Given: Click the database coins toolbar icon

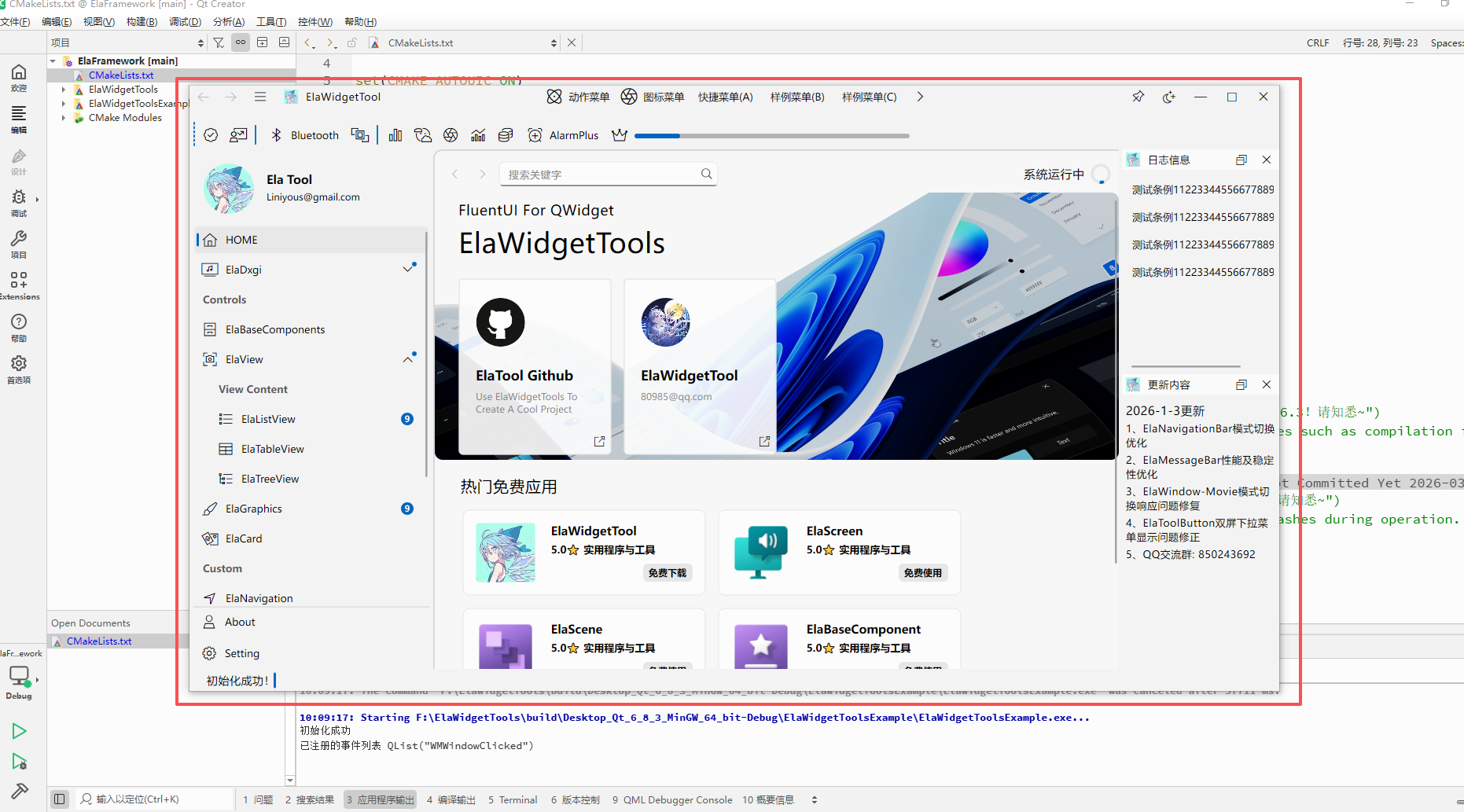Looking at the screenshot, I should pos(506,135).
